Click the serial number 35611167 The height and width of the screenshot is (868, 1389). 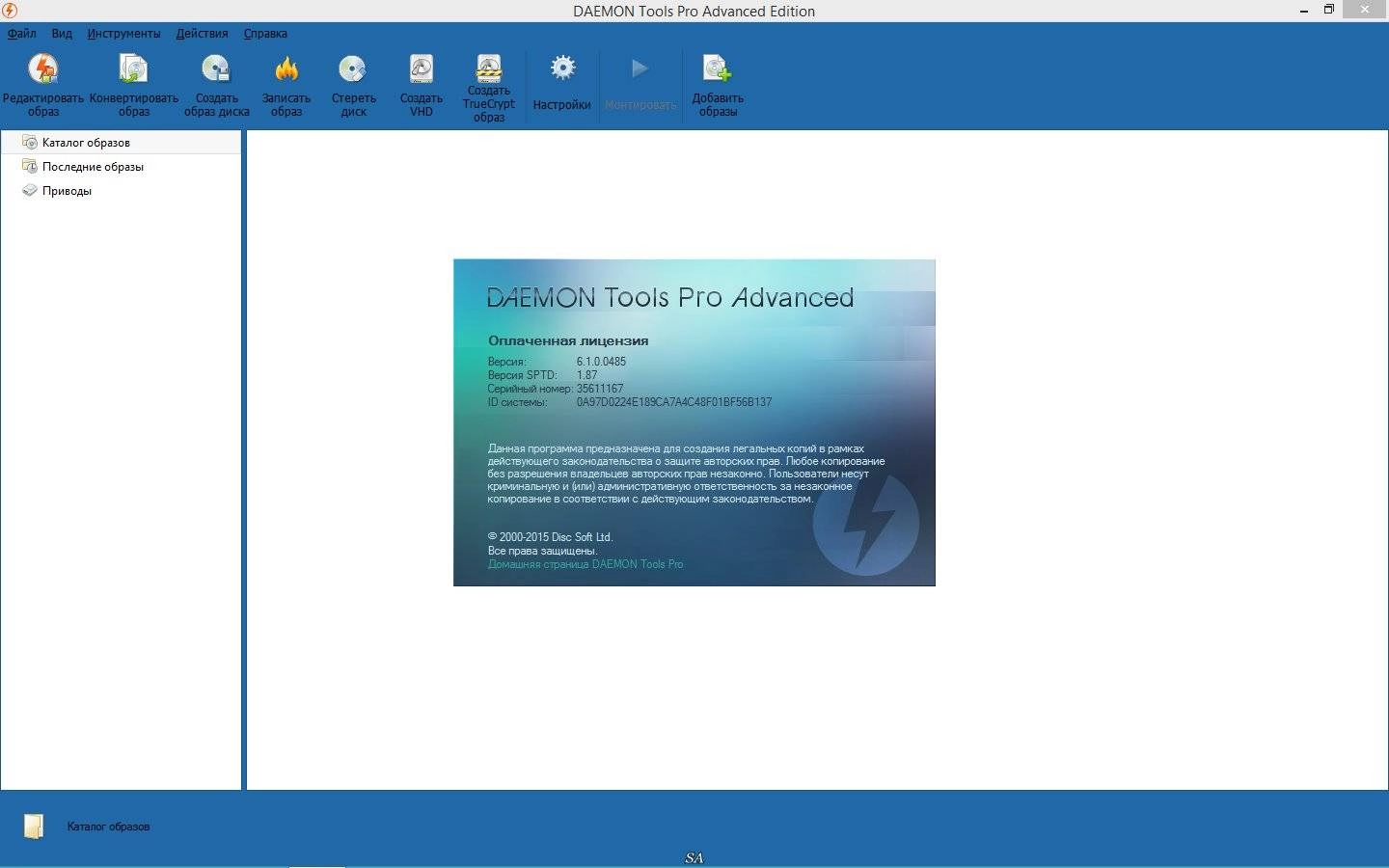600,389
